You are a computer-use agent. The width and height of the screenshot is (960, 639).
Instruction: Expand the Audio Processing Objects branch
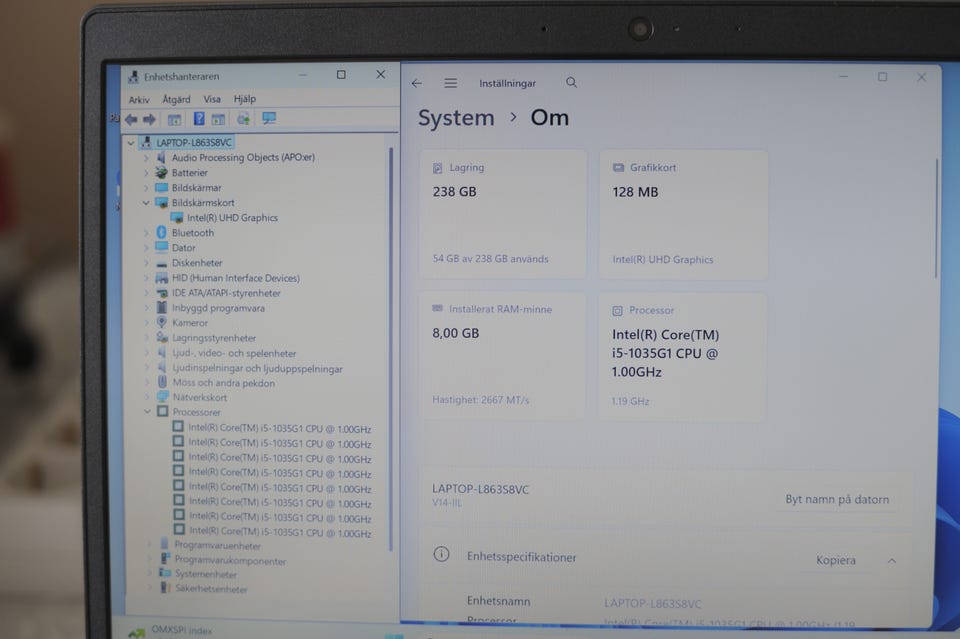[146, 157]
